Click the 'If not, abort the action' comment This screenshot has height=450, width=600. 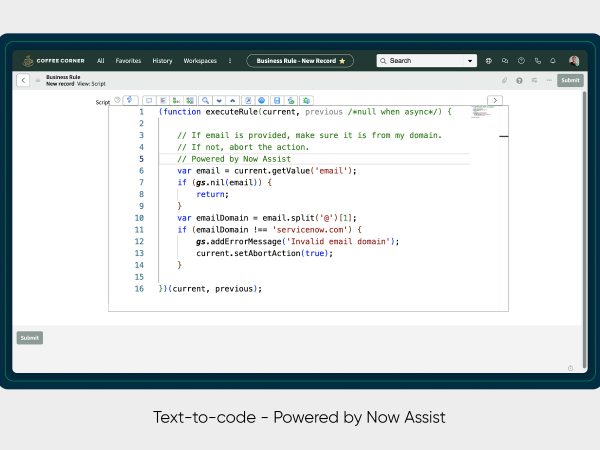tap(243, 147)
